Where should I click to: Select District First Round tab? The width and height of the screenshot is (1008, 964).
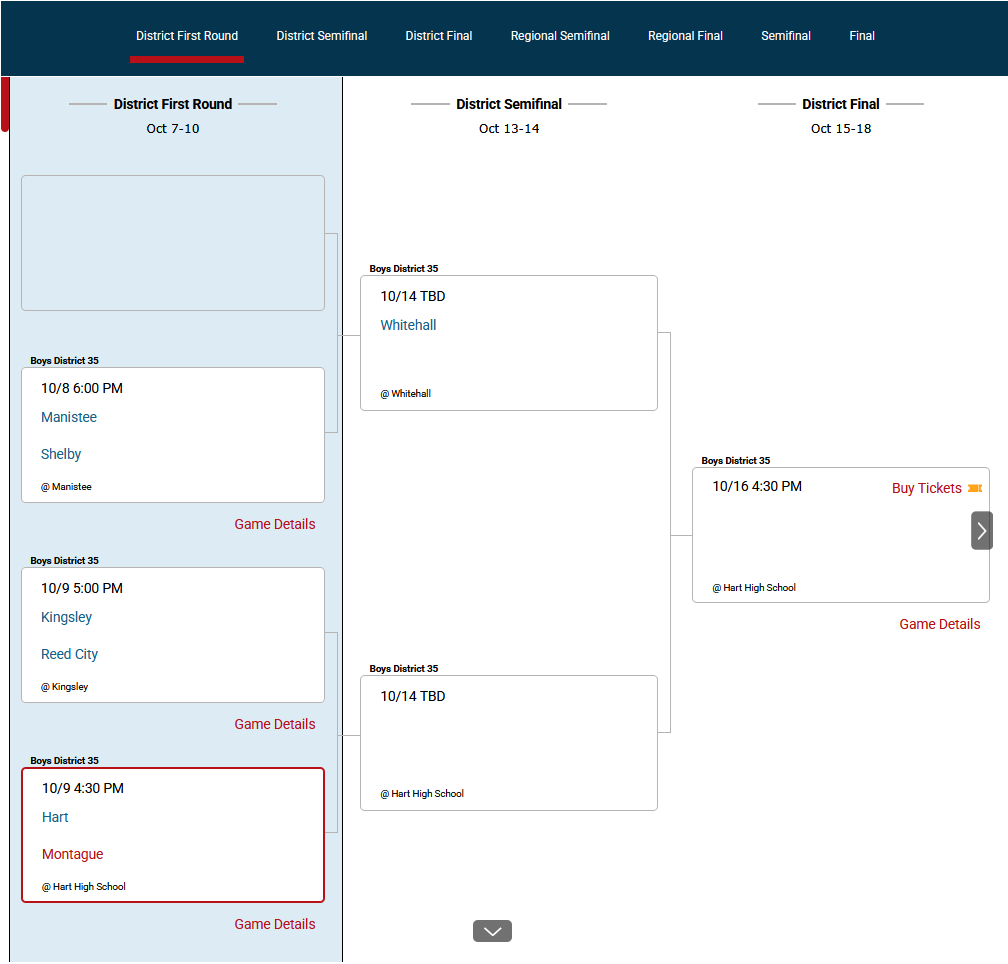click(x=187, y=36)
